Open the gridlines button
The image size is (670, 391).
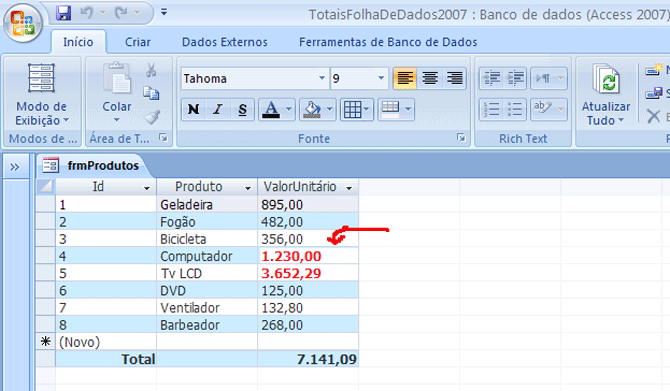tap(357, 109)
